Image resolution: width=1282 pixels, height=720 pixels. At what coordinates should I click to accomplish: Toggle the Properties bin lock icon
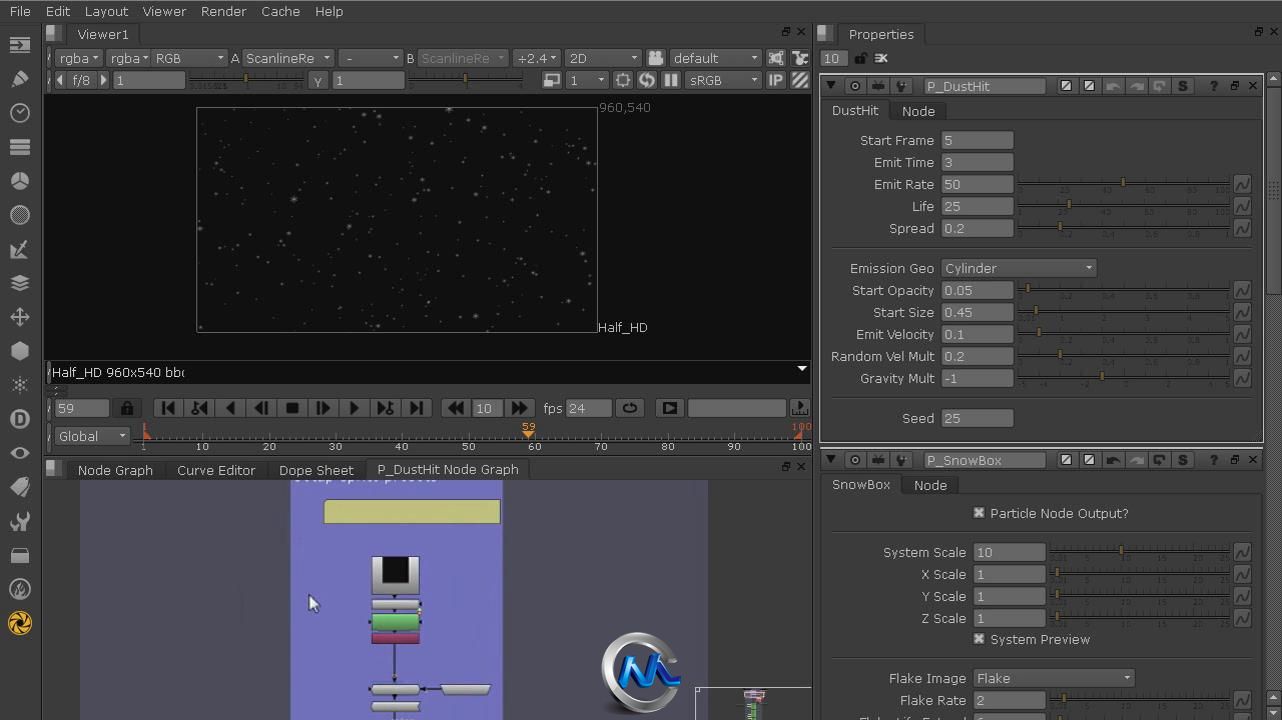pos(861,58)
